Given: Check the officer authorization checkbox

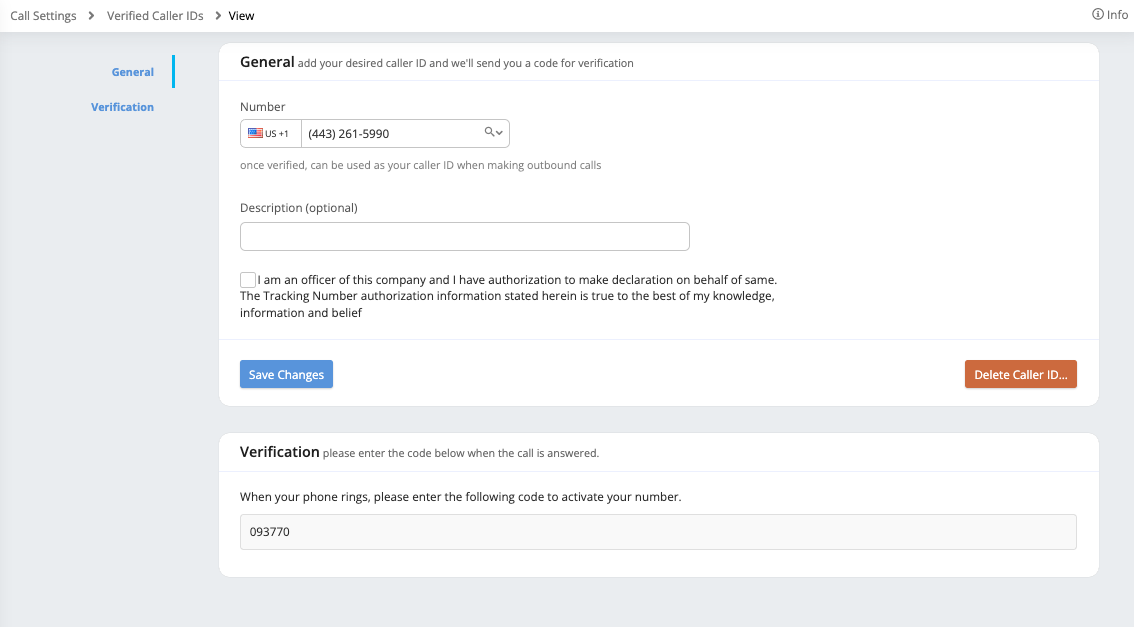Looking at the screenshot, I should (248, 280).
